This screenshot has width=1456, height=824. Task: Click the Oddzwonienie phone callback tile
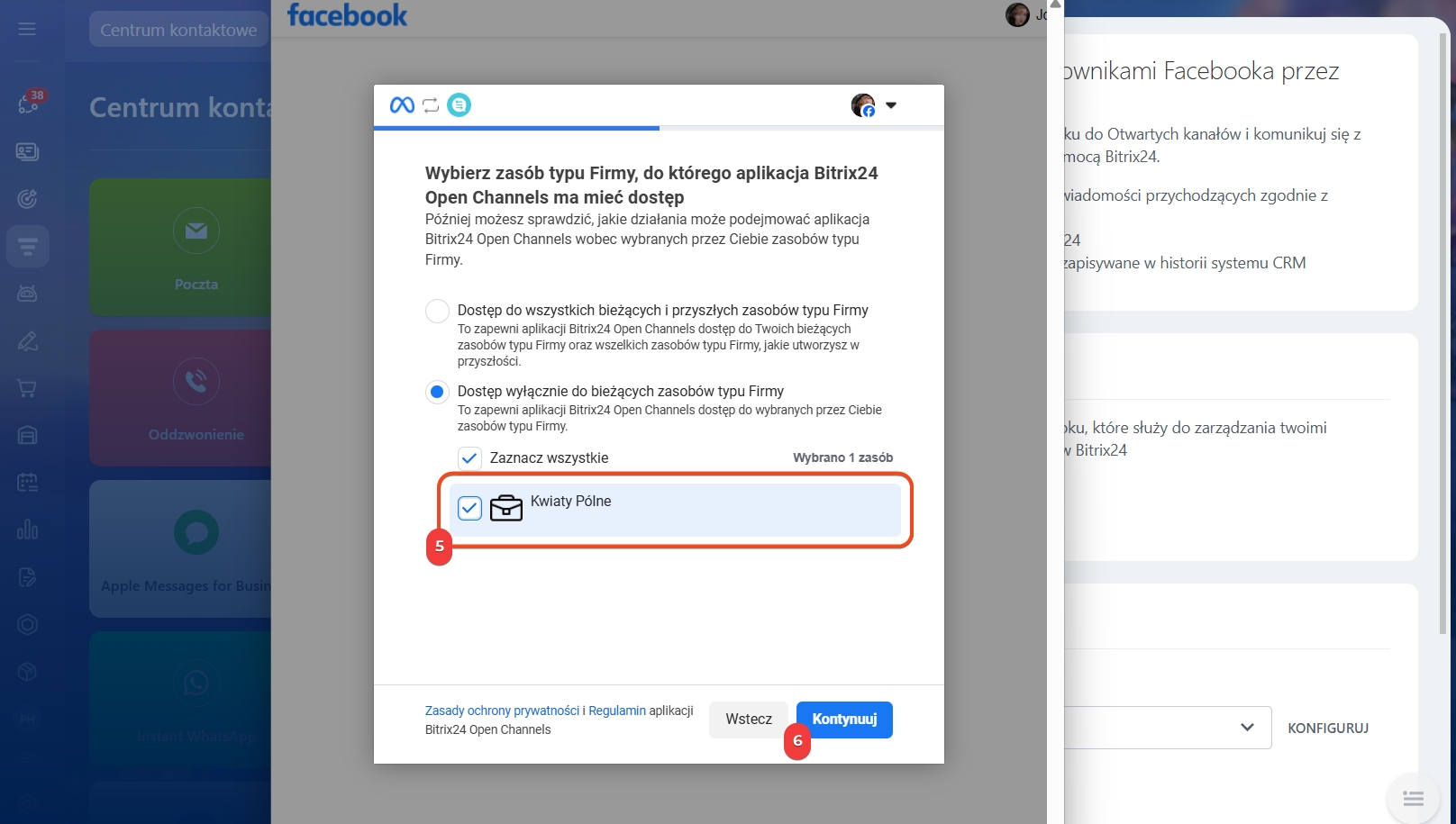(180, 397)
